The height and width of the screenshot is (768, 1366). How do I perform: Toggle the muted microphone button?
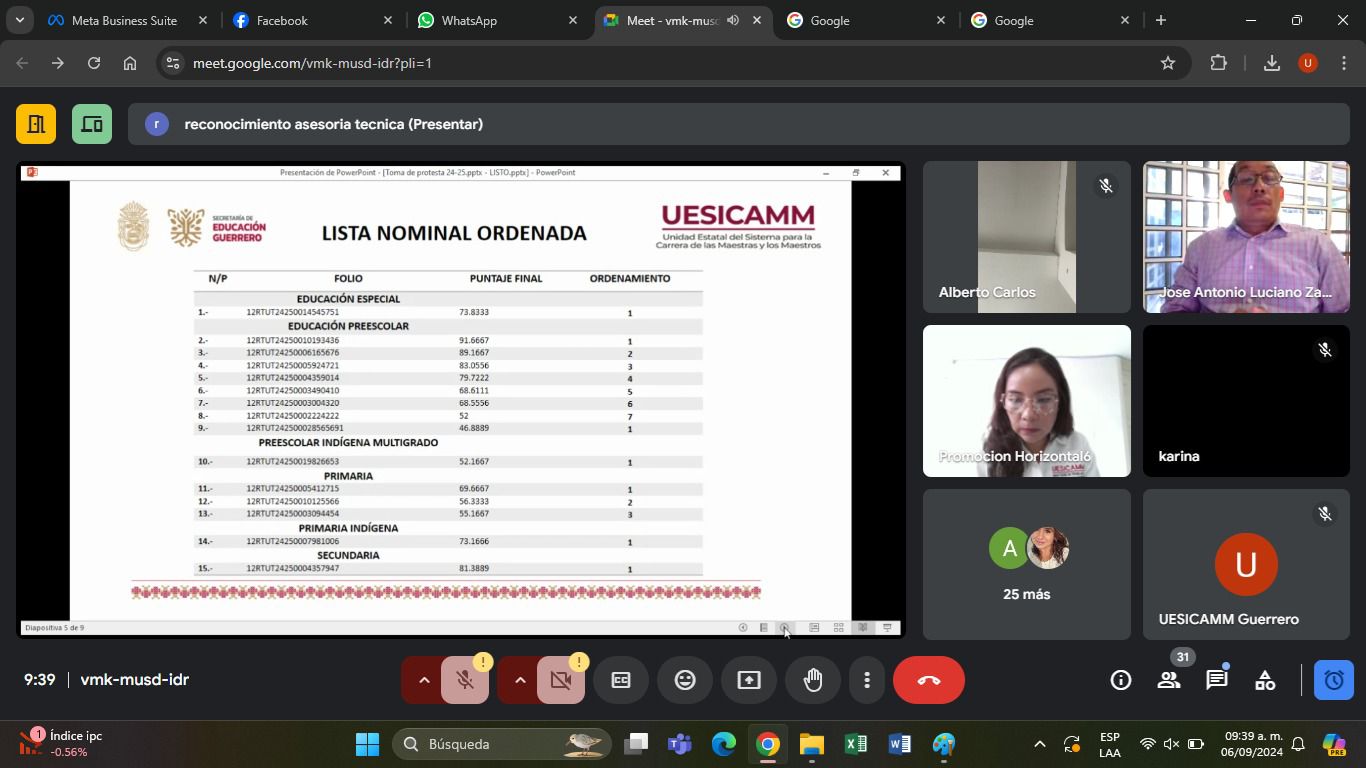click(465, 680)
